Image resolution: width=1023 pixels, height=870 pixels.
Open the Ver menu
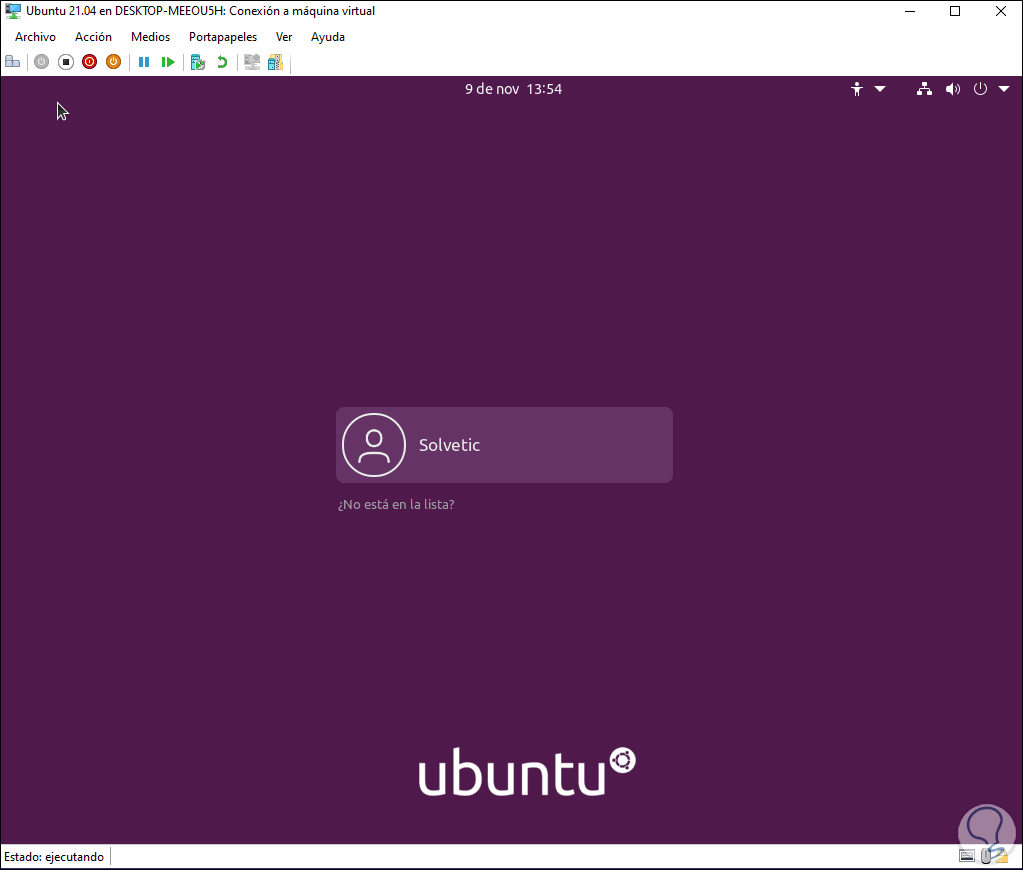coord(284,37)
